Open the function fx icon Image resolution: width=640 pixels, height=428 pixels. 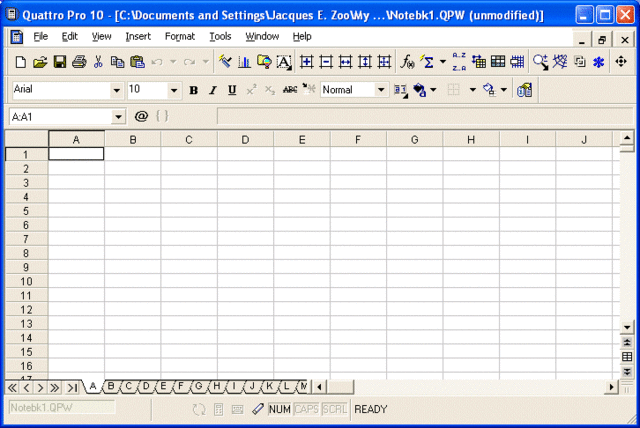pos(407,62)
